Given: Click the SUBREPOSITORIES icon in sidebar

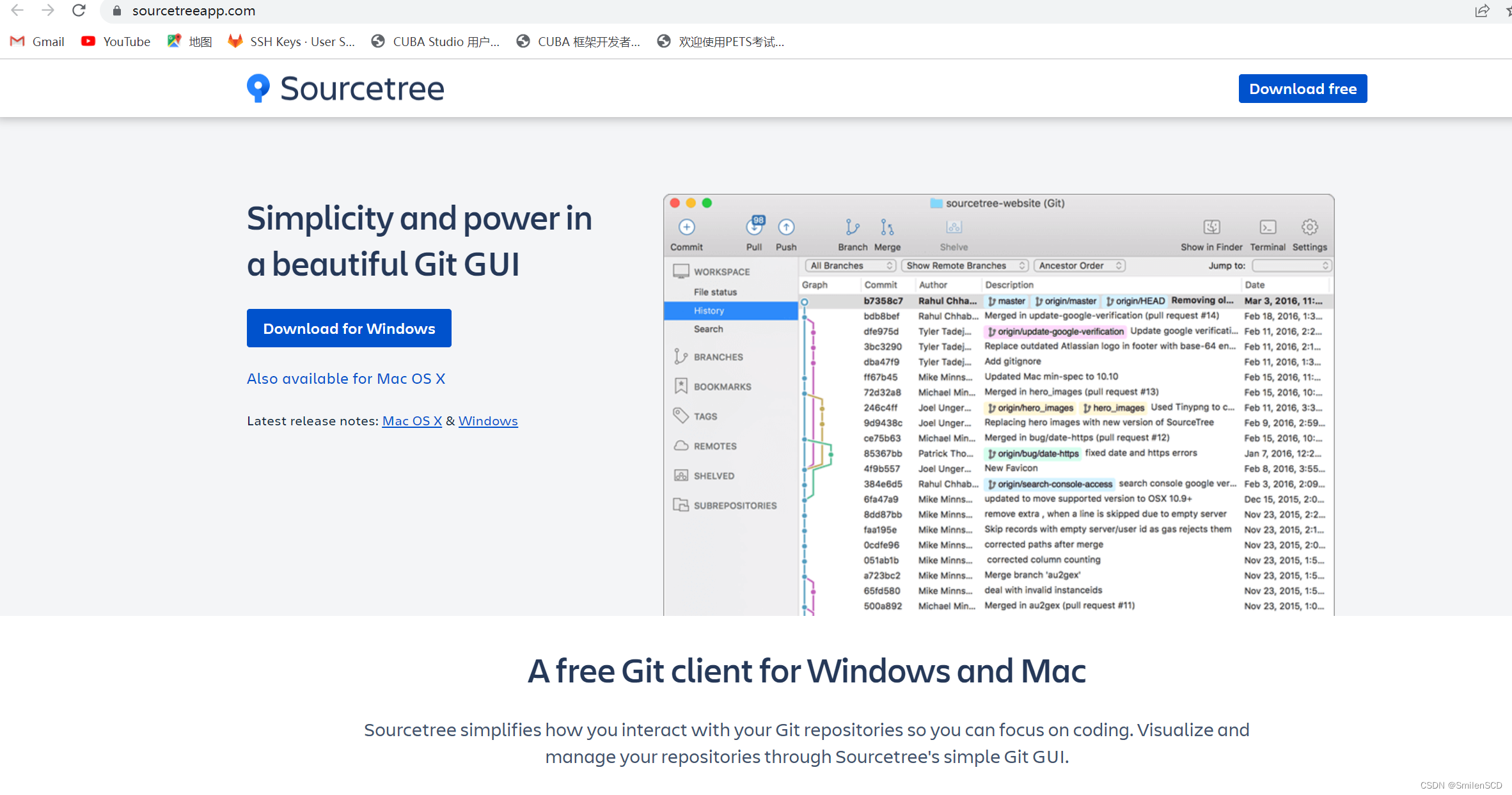Looking at the screenshot, I should 681,505.
